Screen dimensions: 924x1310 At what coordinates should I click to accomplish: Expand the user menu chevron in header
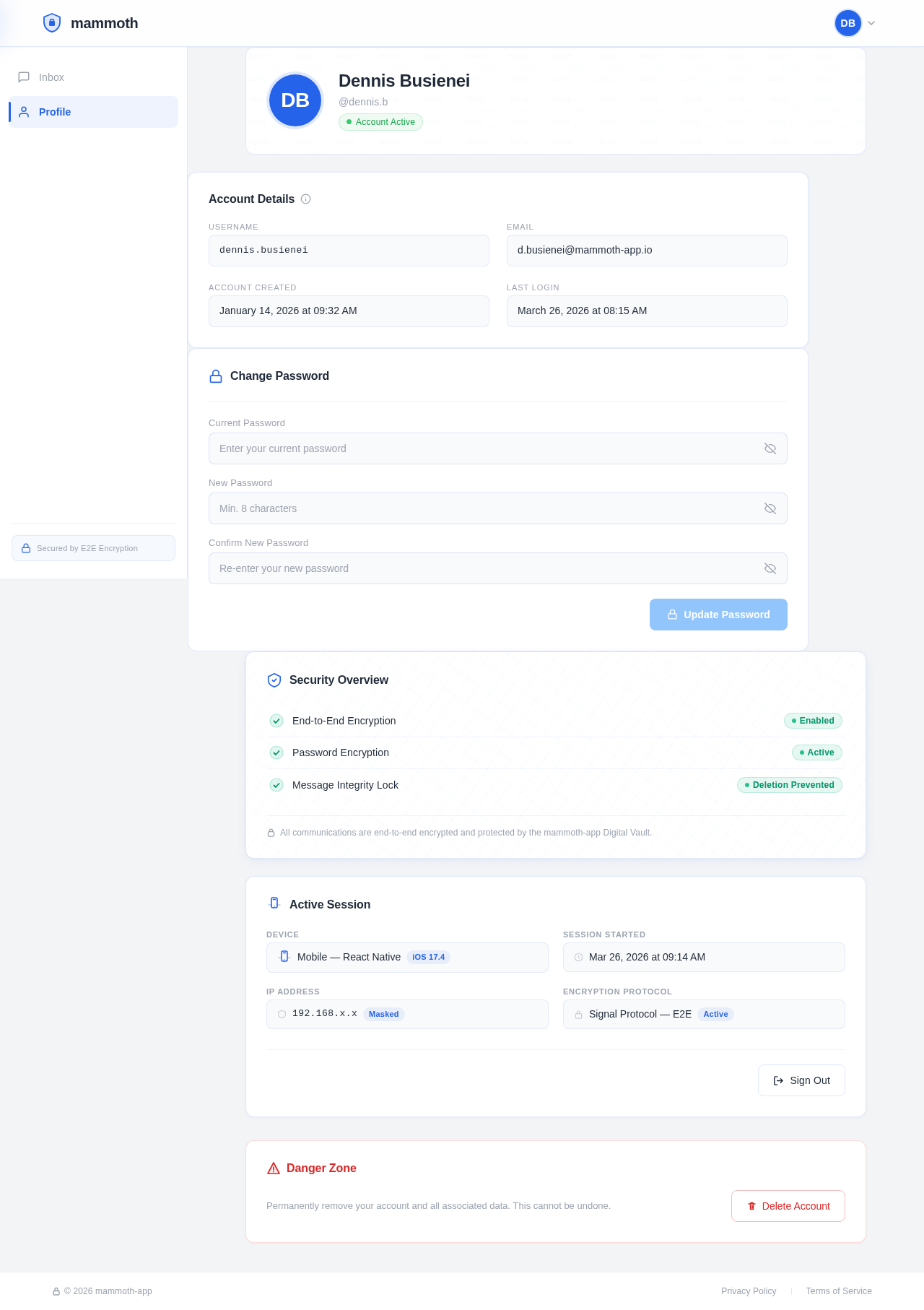click(871, 23)
